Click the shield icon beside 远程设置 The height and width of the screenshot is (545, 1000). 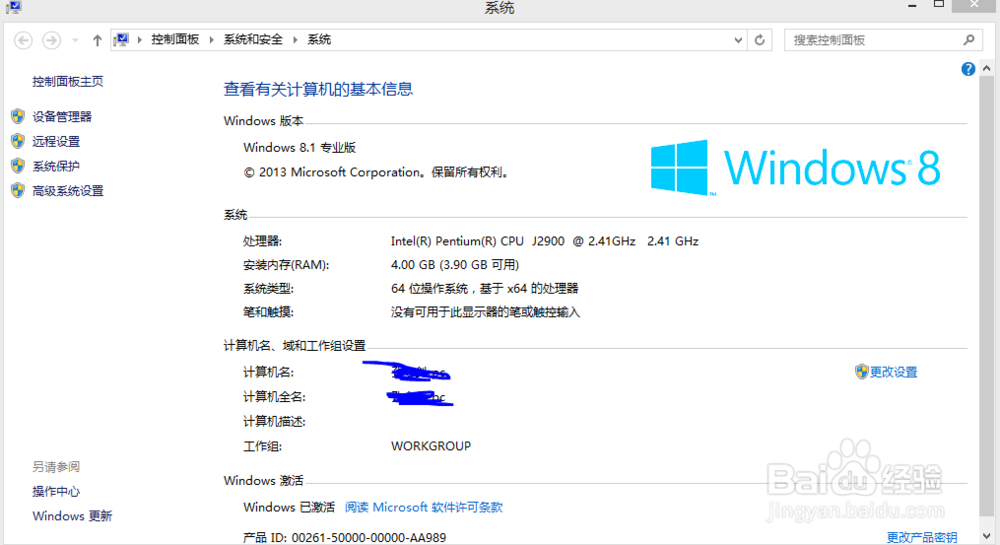click(18, 141)
